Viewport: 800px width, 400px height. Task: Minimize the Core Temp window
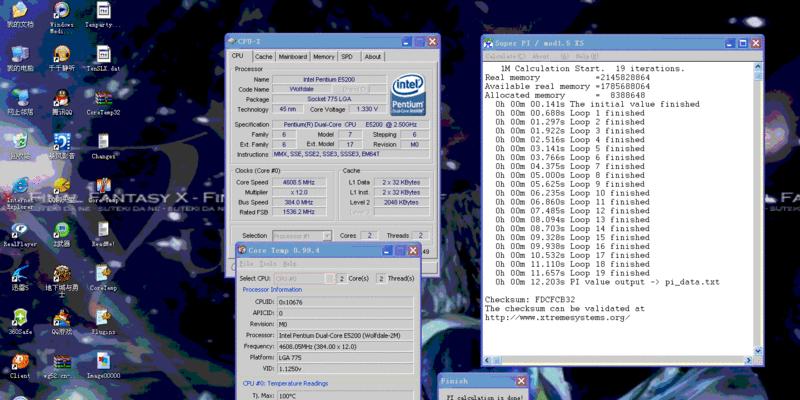coord(388,251)
